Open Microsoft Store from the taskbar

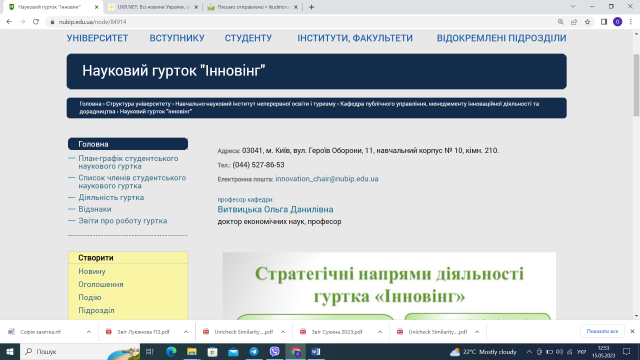213,352
